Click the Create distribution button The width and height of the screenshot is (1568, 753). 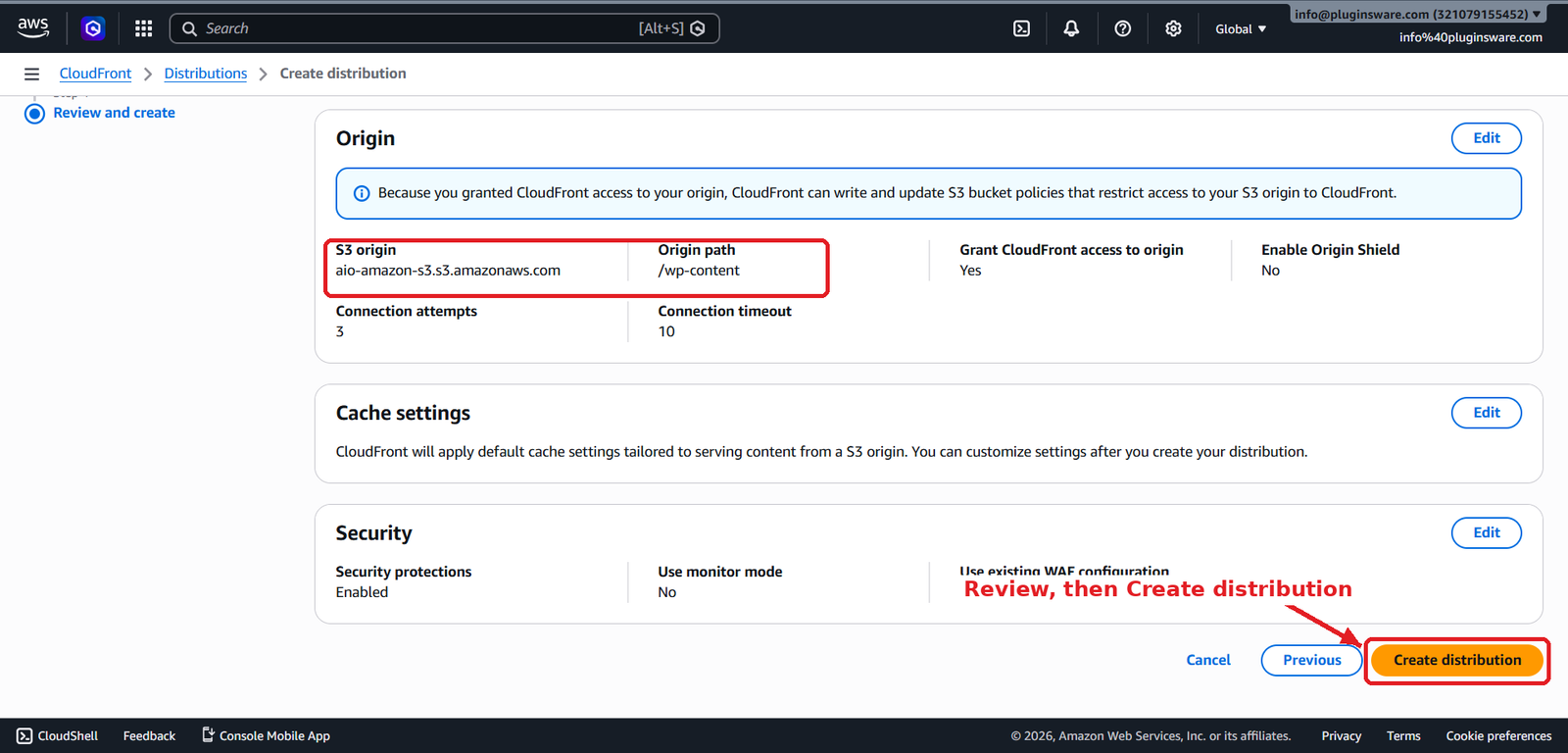click(x=1456, y=660)
